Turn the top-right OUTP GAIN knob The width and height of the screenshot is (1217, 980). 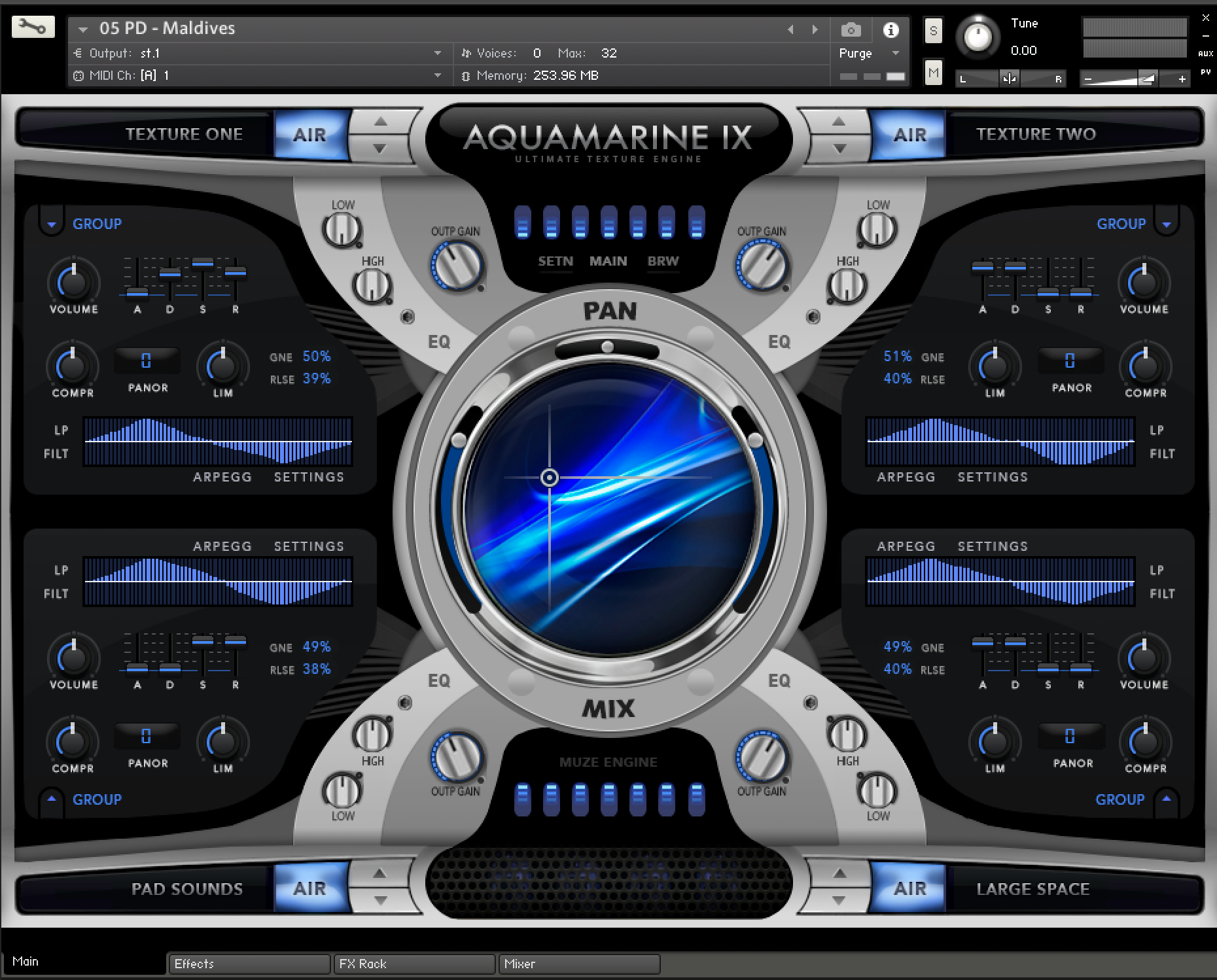762,265
